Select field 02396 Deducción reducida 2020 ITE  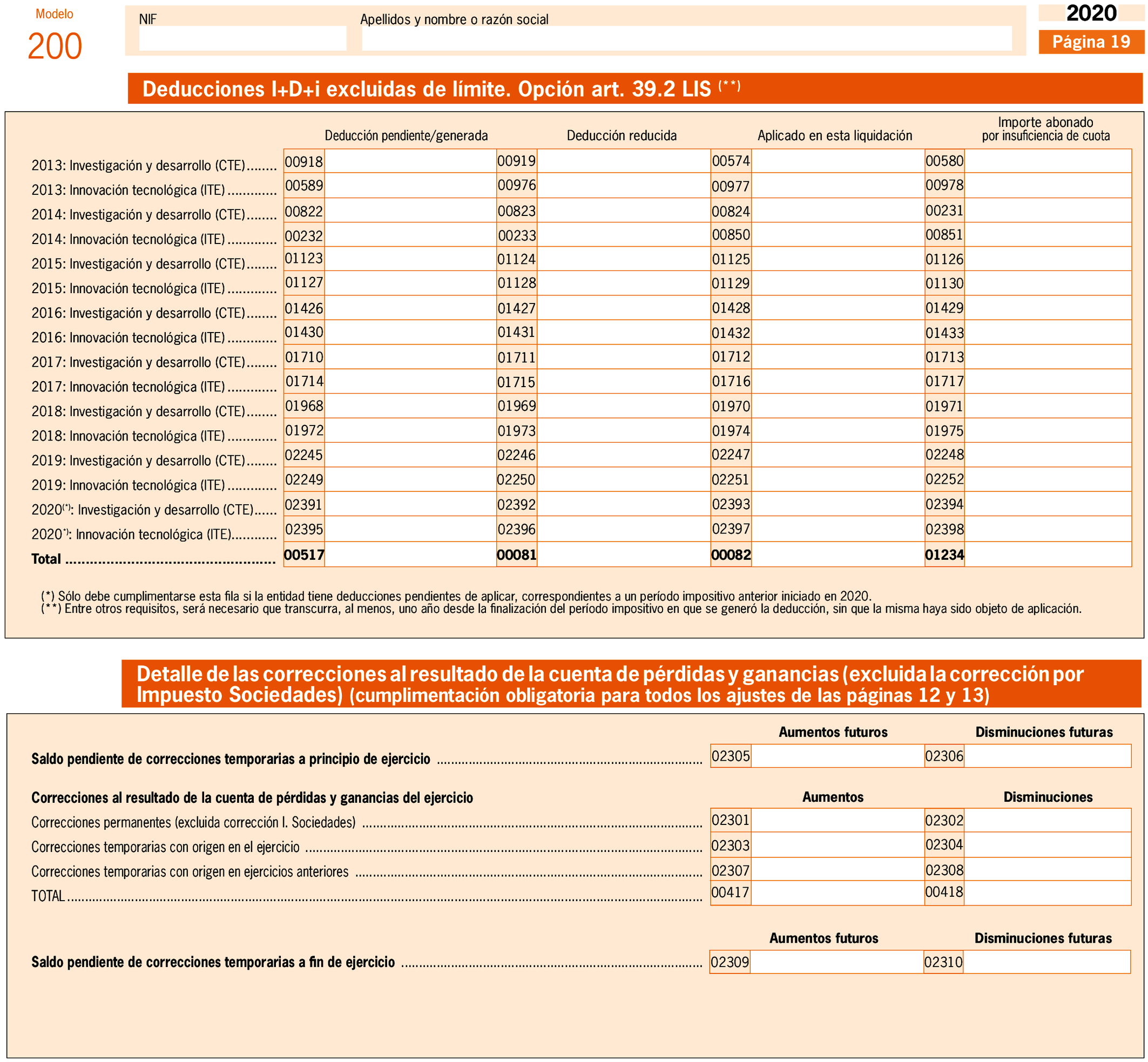tap(624, 529)
